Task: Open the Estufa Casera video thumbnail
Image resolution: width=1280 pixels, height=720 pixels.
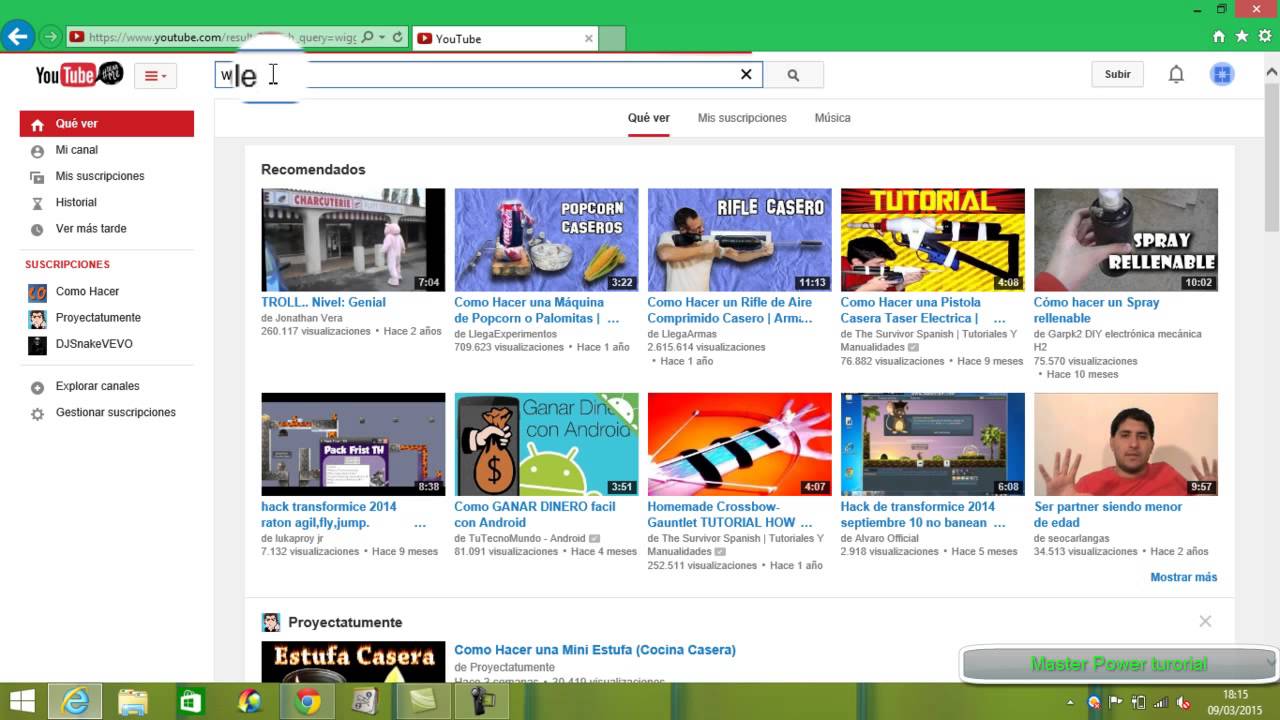Action: pos(353,662)
